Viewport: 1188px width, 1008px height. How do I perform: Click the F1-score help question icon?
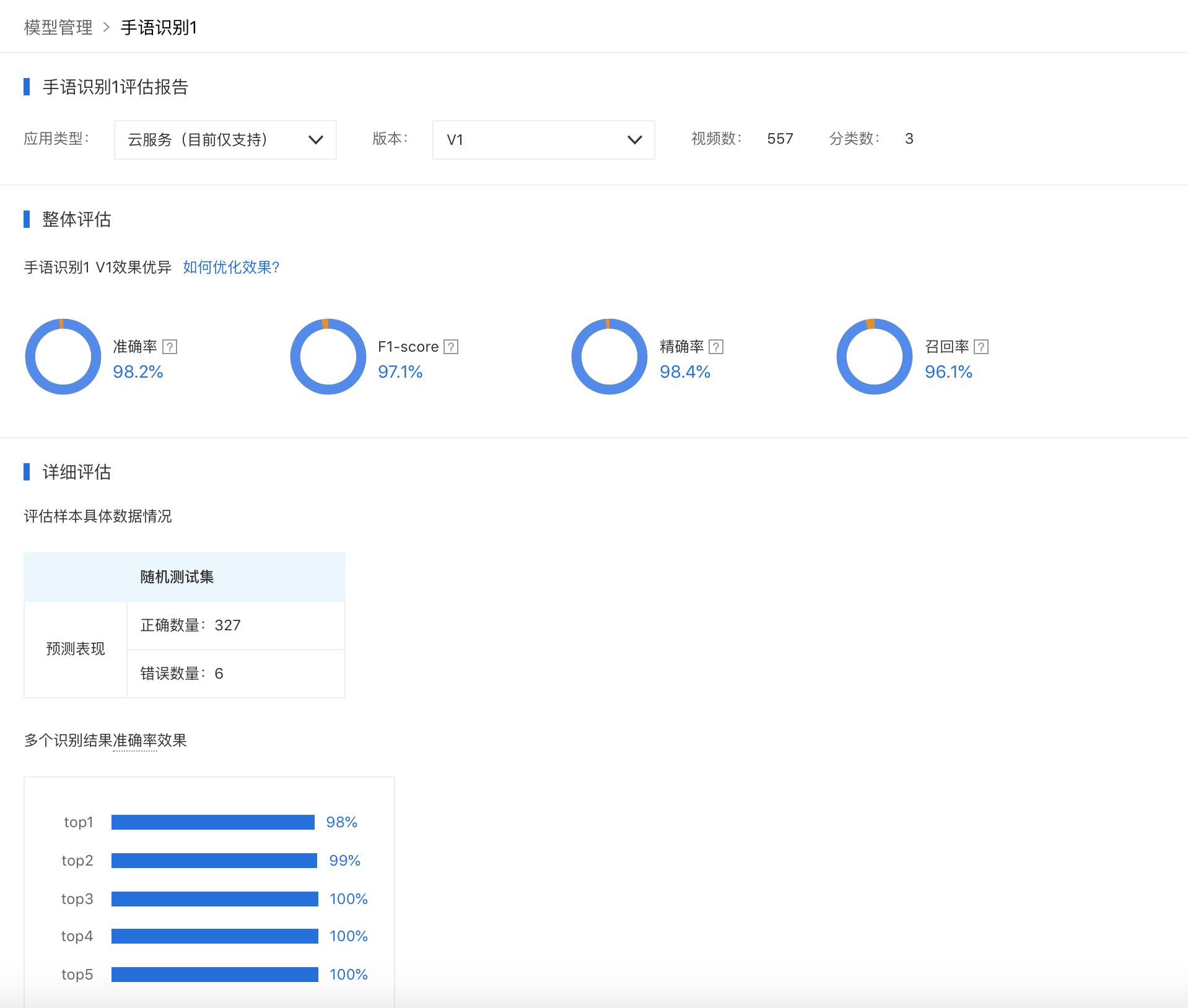pos(452,347)
